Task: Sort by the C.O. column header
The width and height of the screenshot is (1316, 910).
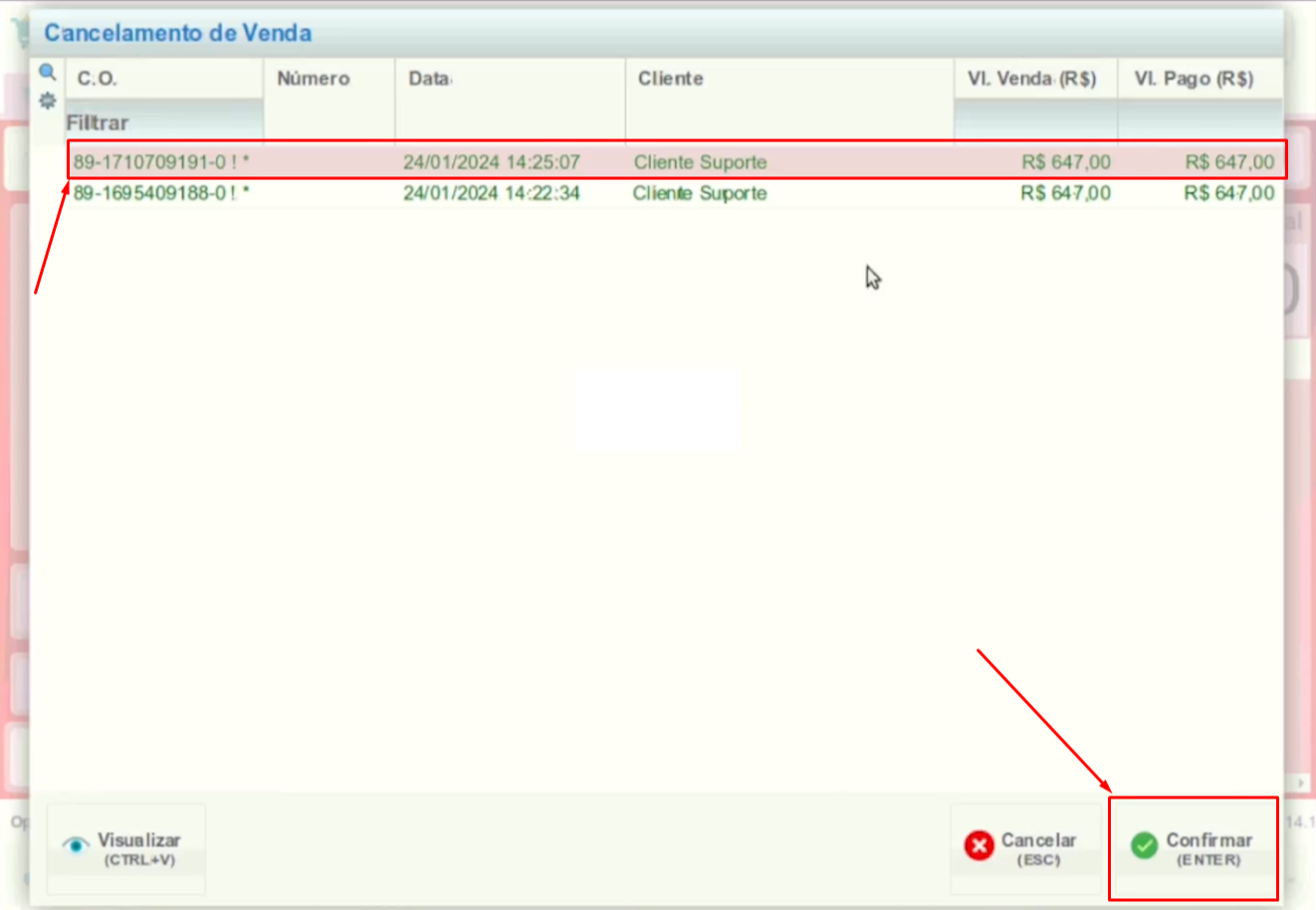Action: coord(97,79)
